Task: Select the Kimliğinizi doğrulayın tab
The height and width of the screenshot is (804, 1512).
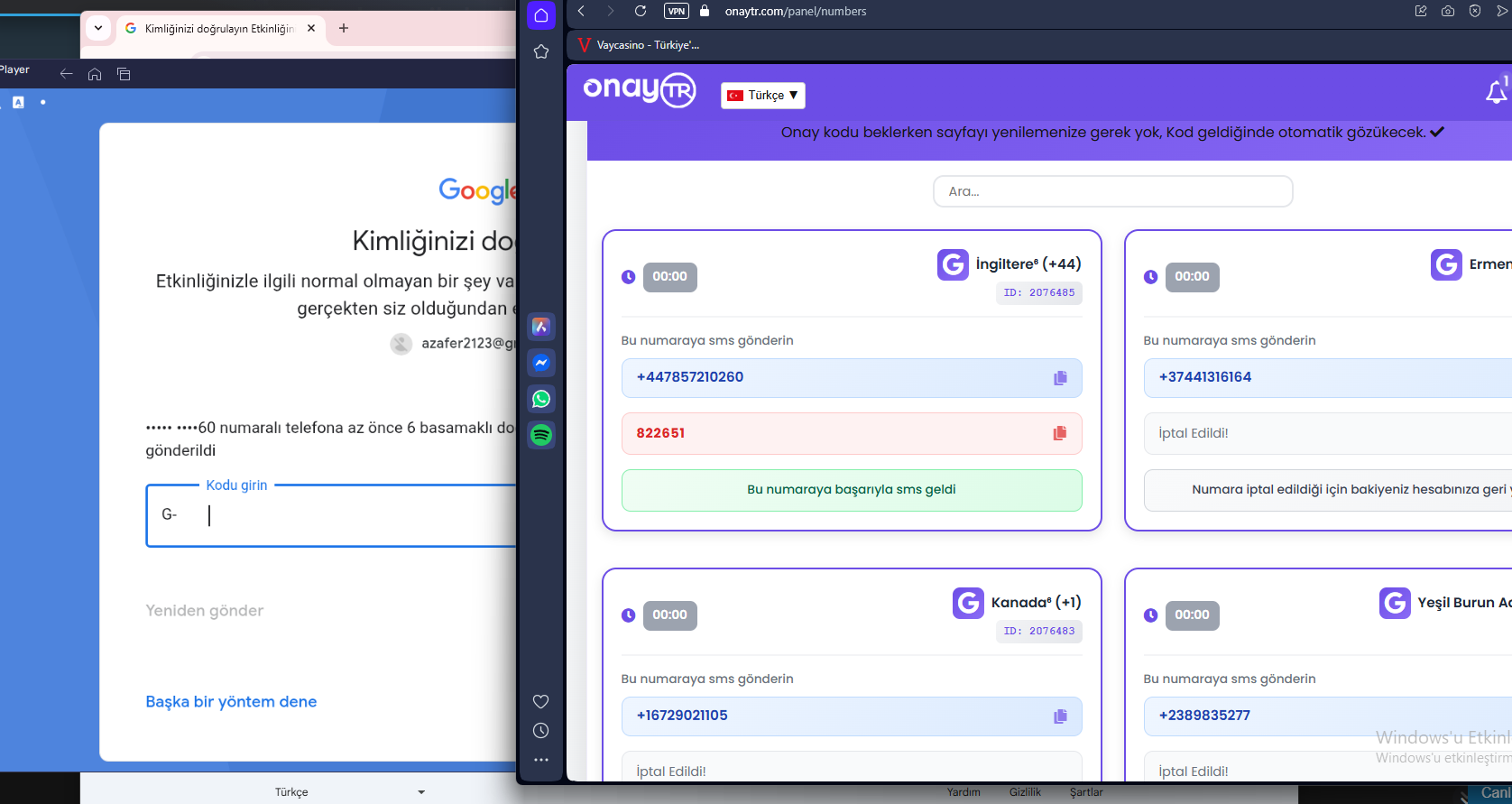Action: [x=220, y=28]
